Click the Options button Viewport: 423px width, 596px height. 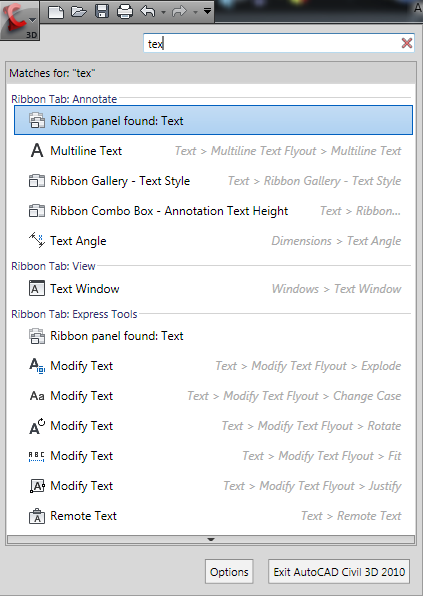[x=229, y=571]
